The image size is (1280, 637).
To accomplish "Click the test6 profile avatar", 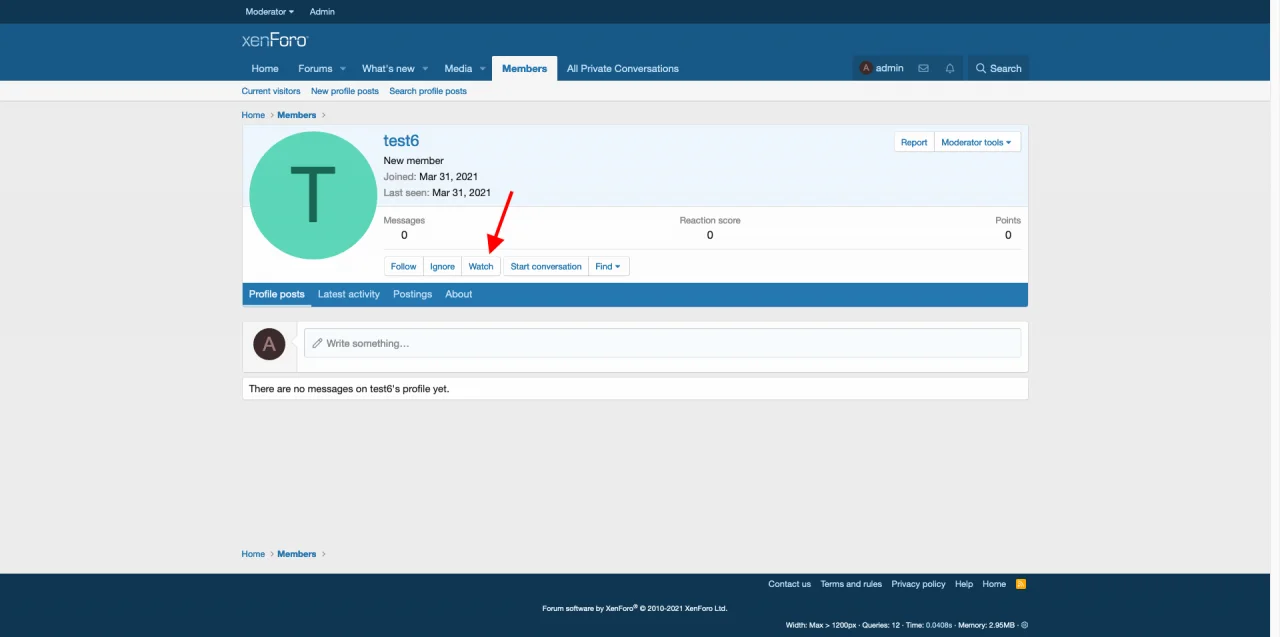I will [313, 195].
